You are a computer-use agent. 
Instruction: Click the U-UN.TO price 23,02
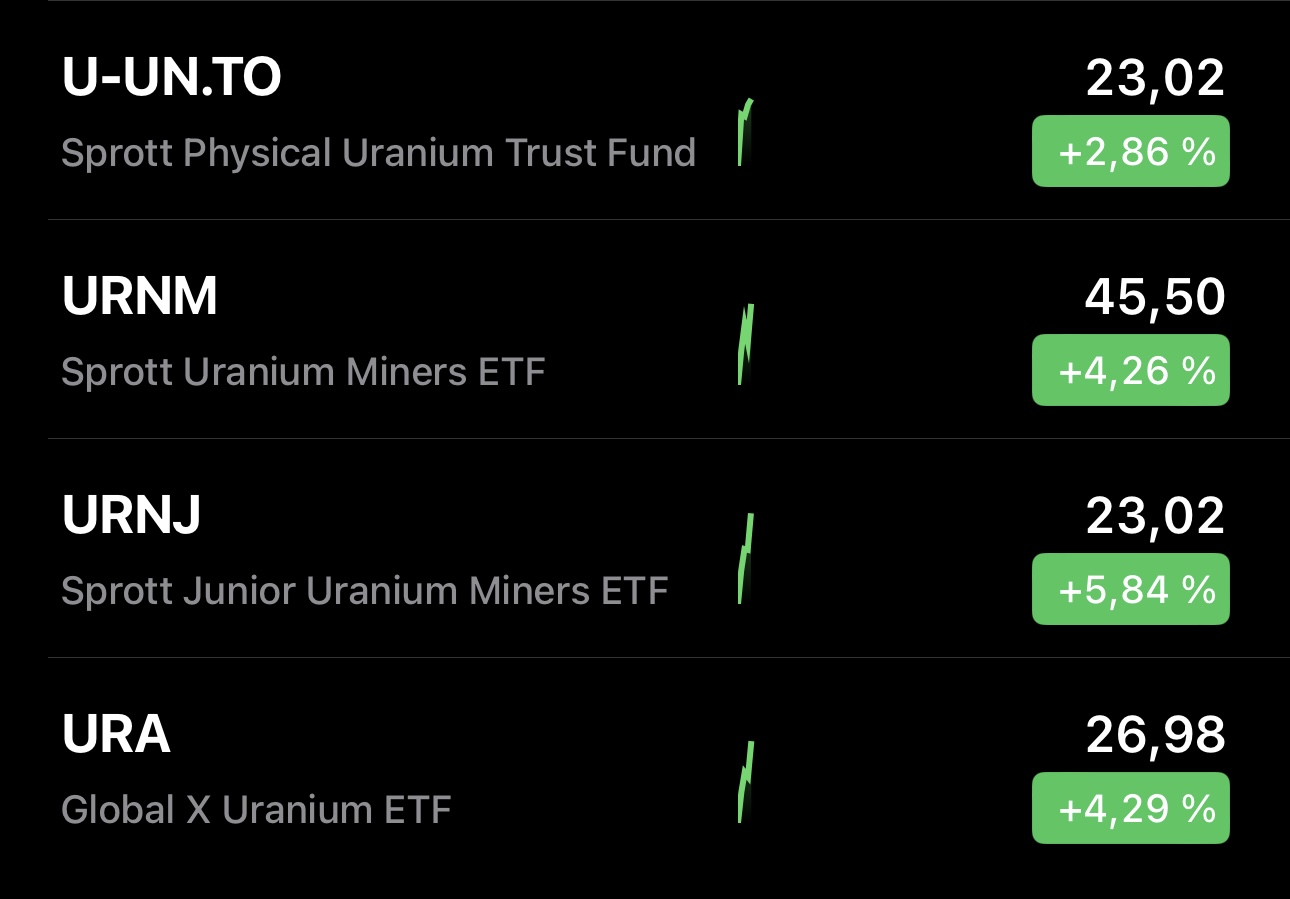pos(1155,78)
